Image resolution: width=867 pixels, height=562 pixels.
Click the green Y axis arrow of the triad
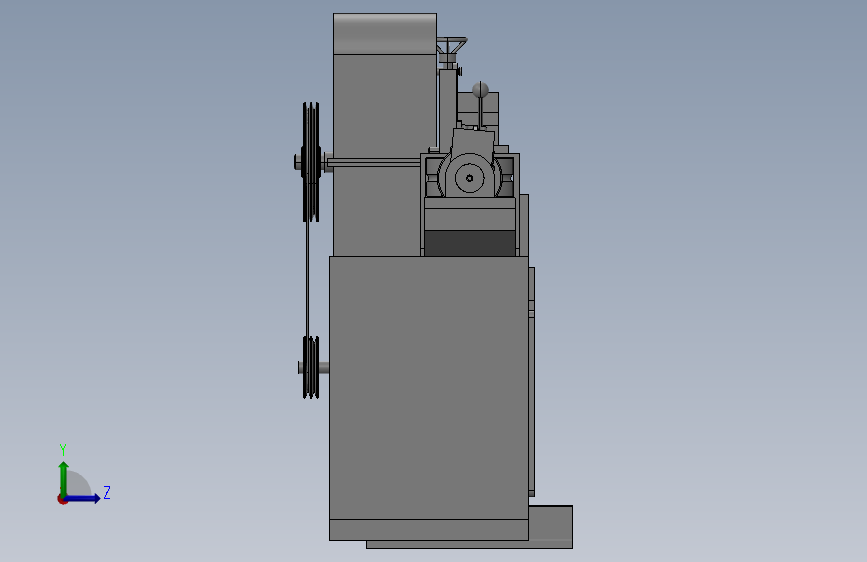(64, 478)
